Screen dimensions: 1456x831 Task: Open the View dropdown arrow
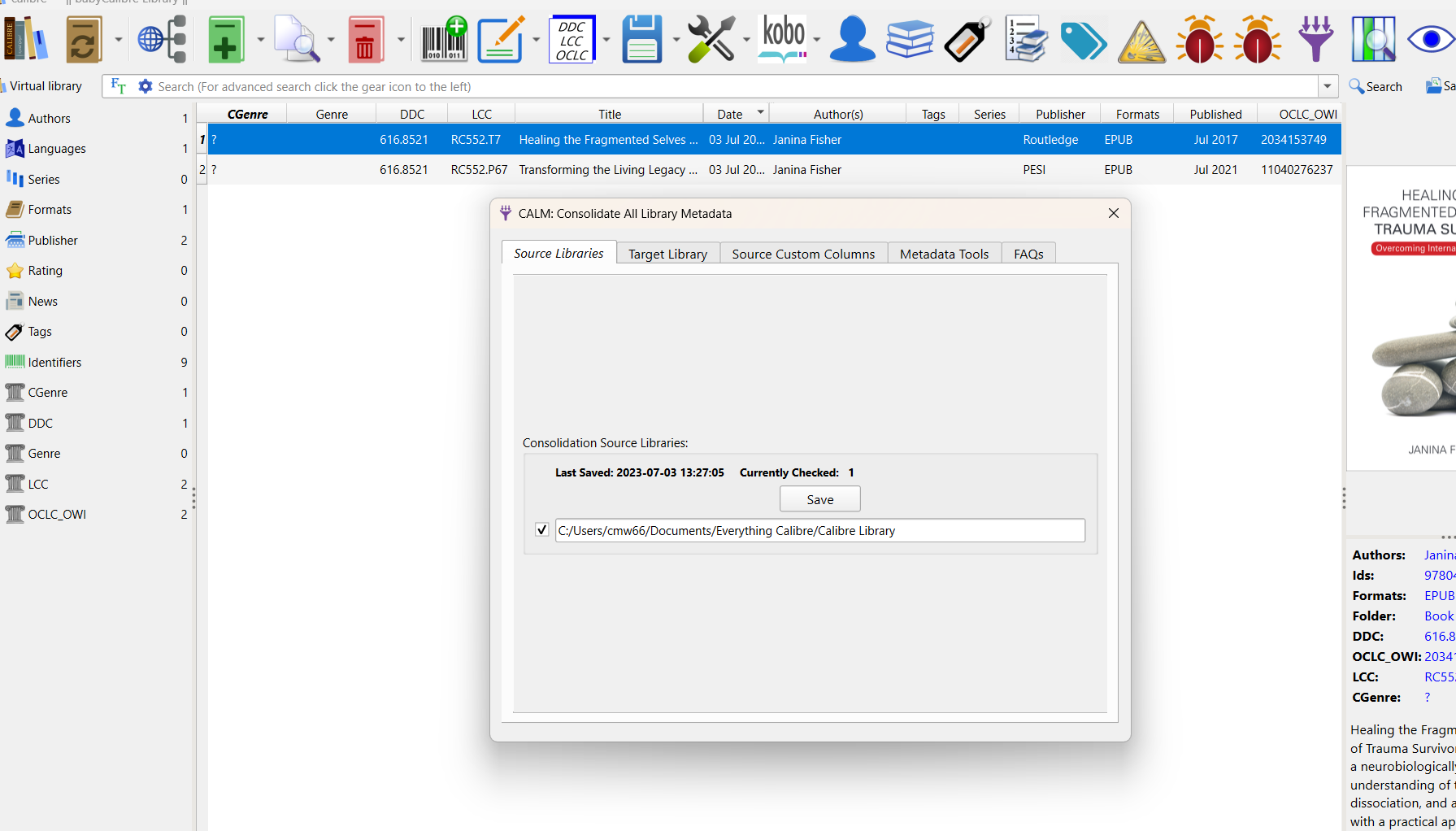click(x=331, y=39)
